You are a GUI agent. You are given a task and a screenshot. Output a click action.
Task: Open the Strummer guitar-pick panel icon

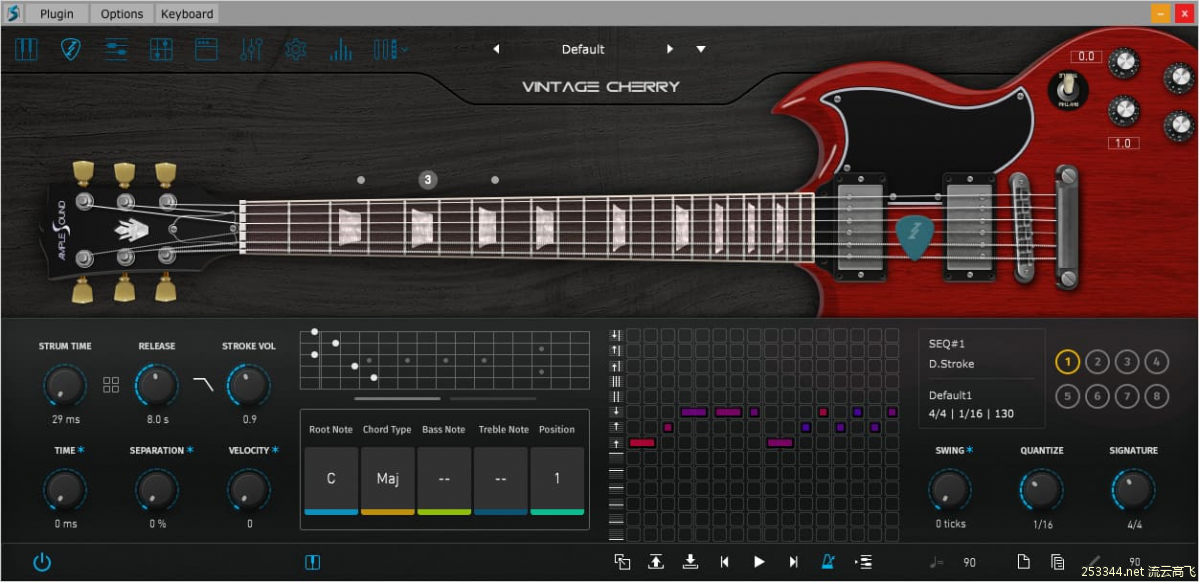71,50
